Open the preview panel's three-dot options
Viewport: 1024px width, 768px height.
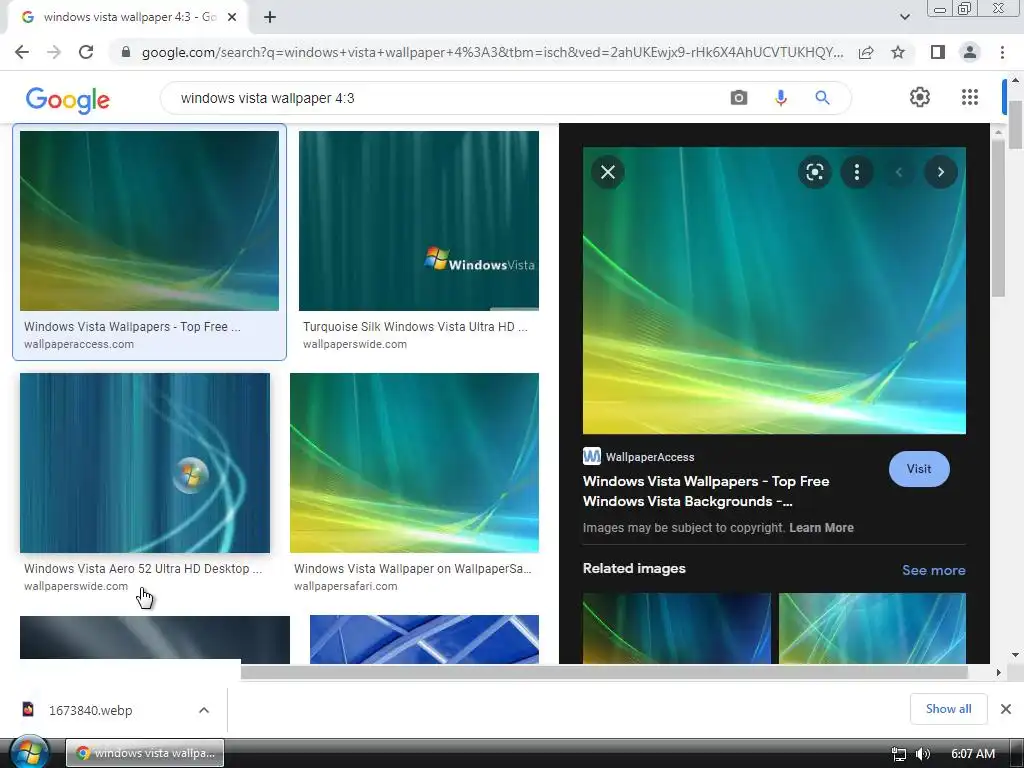tap(857, 172)
